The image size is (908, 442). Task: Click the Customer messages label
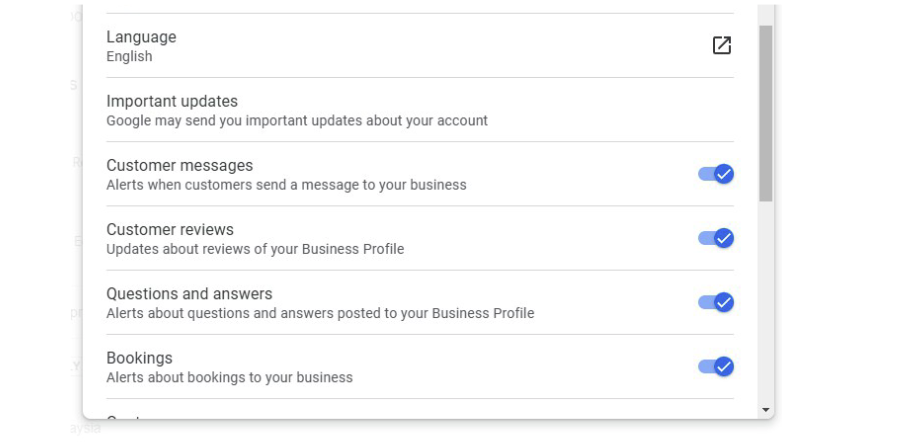point(179,165)
